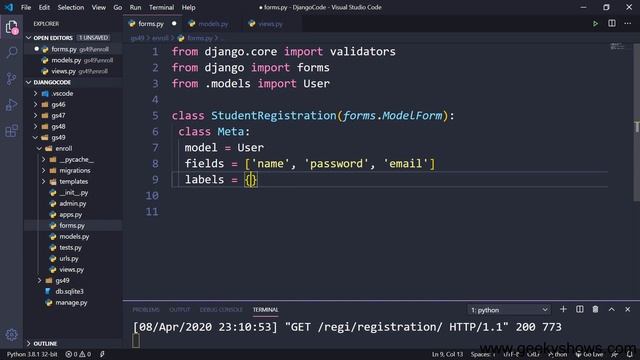Switch to the Output panel tab

tap(180, 310)
